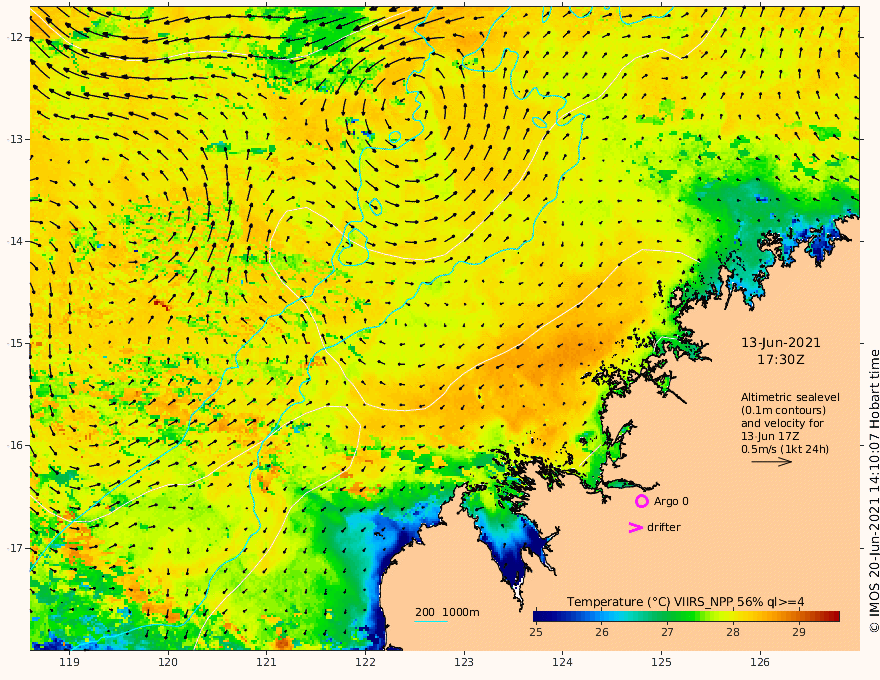Click the green 27°C region of colorbar
Viewport: 880px width, 680px height.
click(x=667, y=617)
